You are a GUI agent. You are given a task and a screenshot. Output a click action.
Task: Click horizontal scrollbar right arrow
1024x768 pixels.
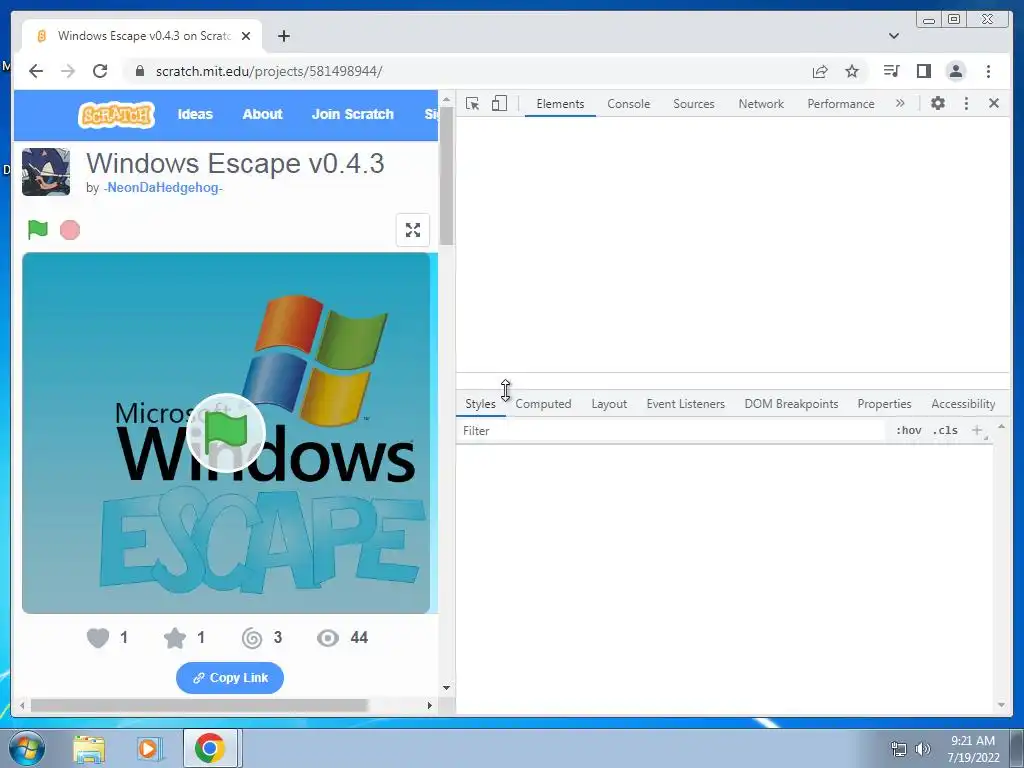[429, 705]
